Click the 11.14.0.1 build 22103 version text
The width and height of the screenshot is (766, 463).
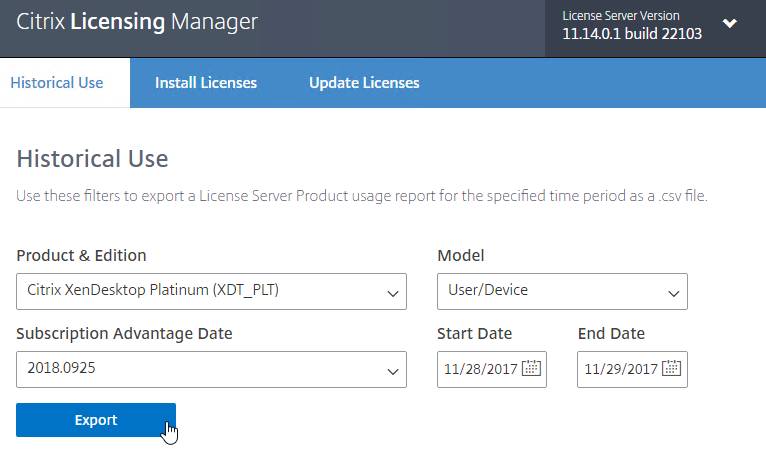pyautogui.click(x=632, y=34)
